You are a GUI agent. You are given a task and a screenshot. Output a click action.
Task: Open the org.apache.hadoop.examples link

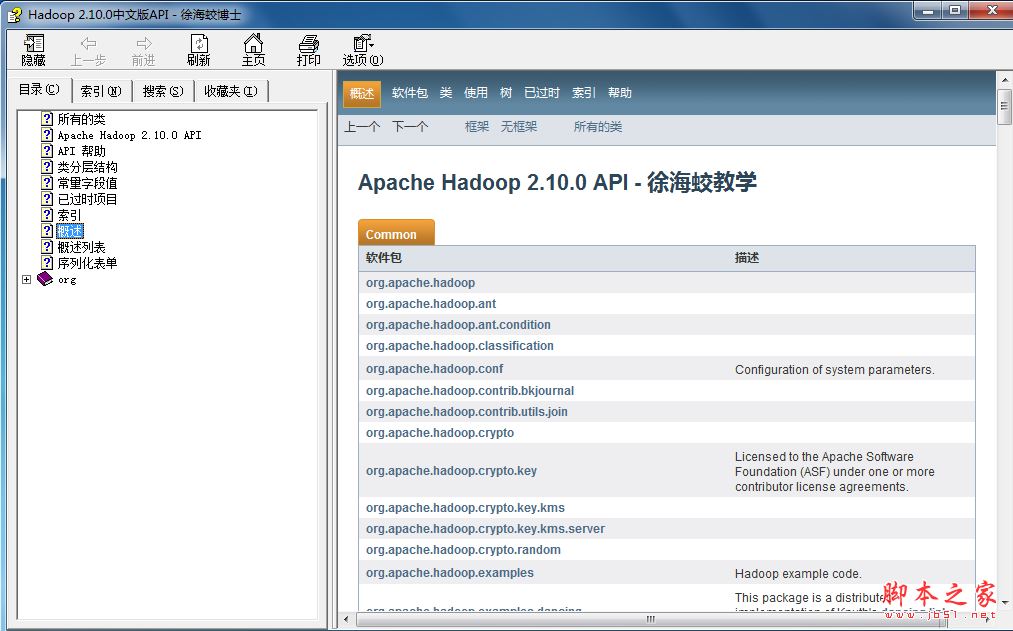[x=450, y=573]
